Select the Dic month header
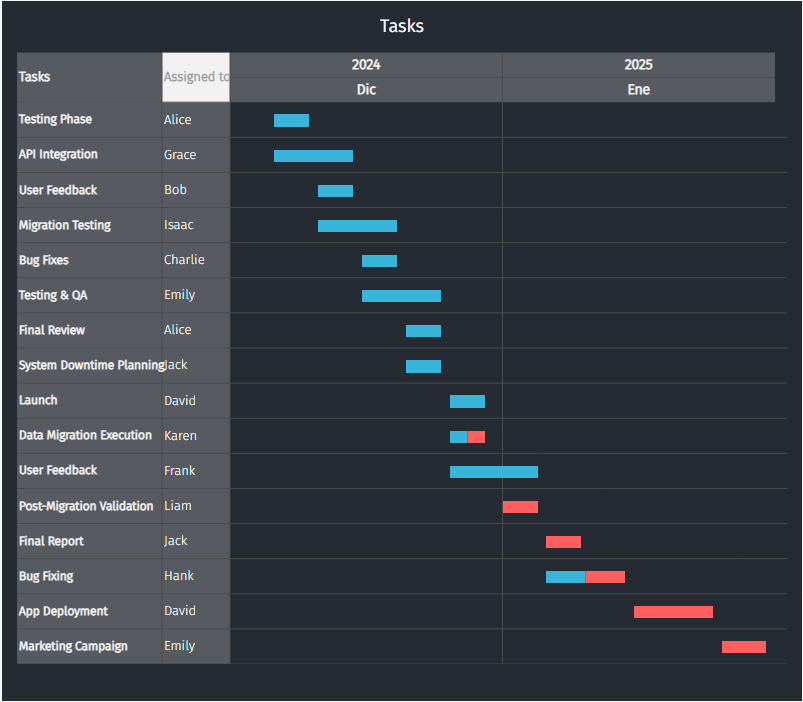The width and height of the screenshot is (803, 702). coord(366,90)
